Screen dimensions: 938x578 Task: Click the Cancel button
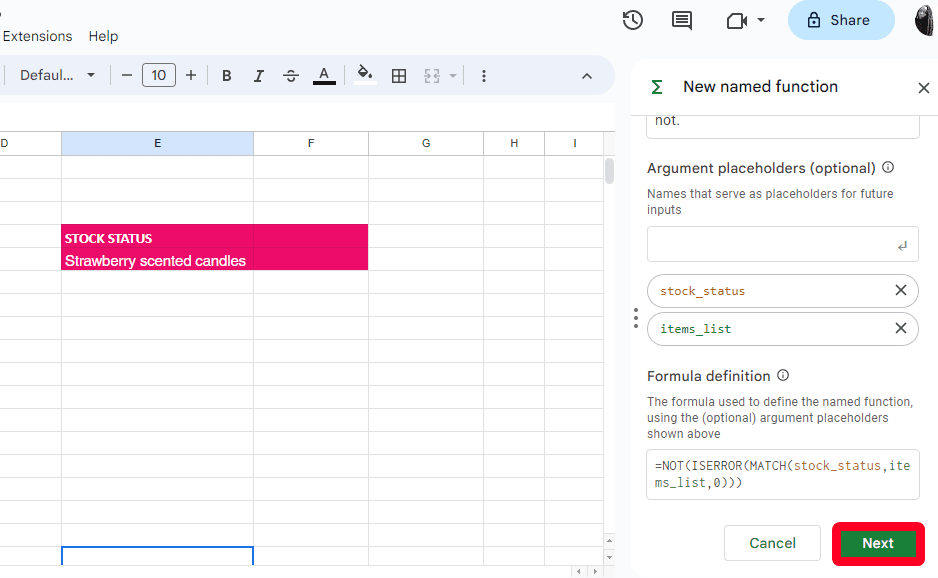tap(772, 543)
